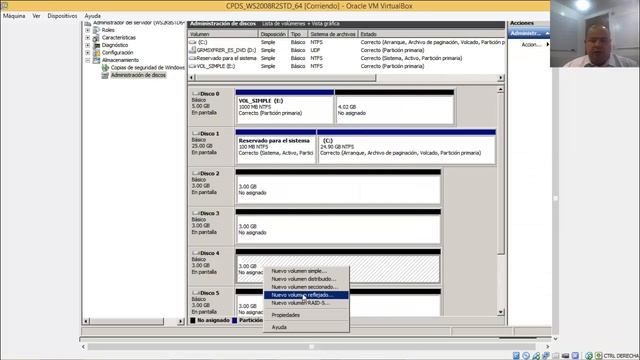
Task: Choose Nuevo volumen distribuido from context menu
Action: [306, 279]
